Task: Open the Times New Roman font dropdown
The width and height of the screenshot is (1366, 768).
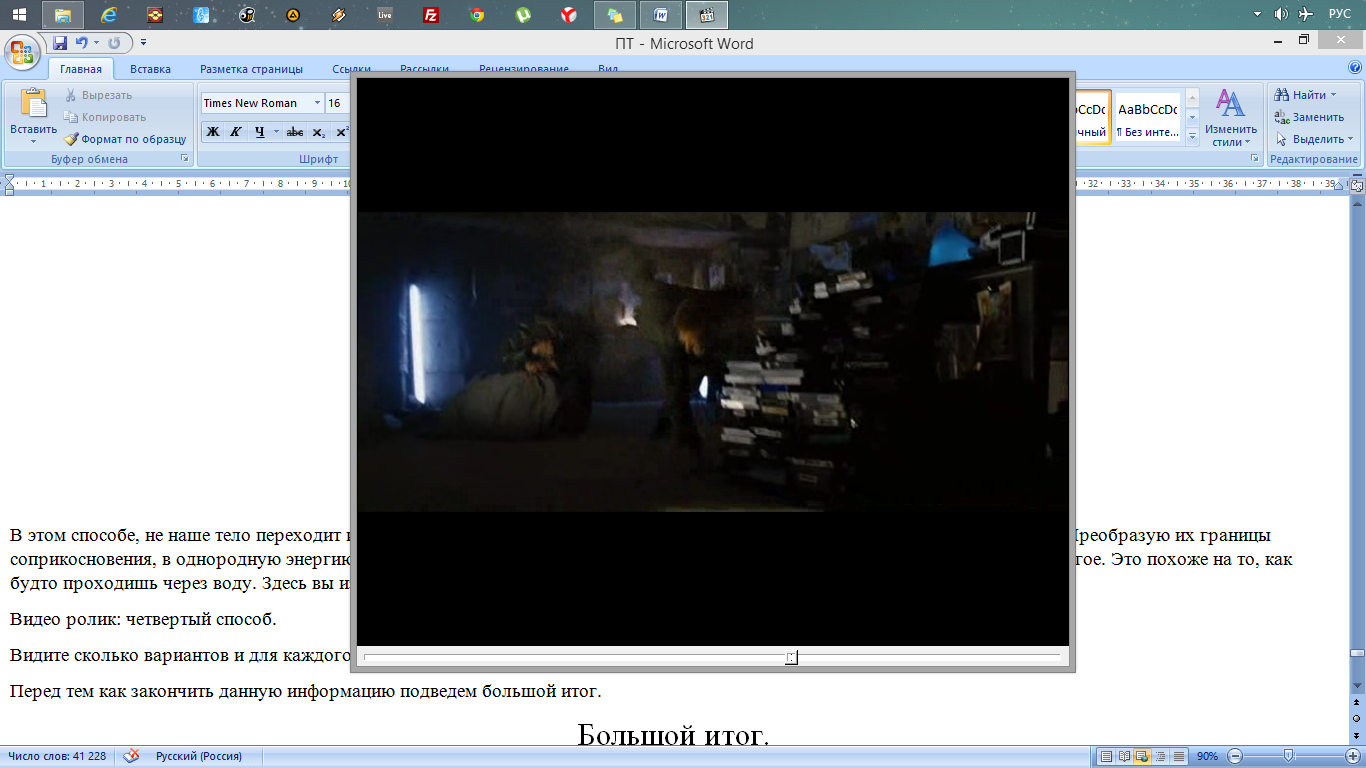Action: [x=317, y=103]
